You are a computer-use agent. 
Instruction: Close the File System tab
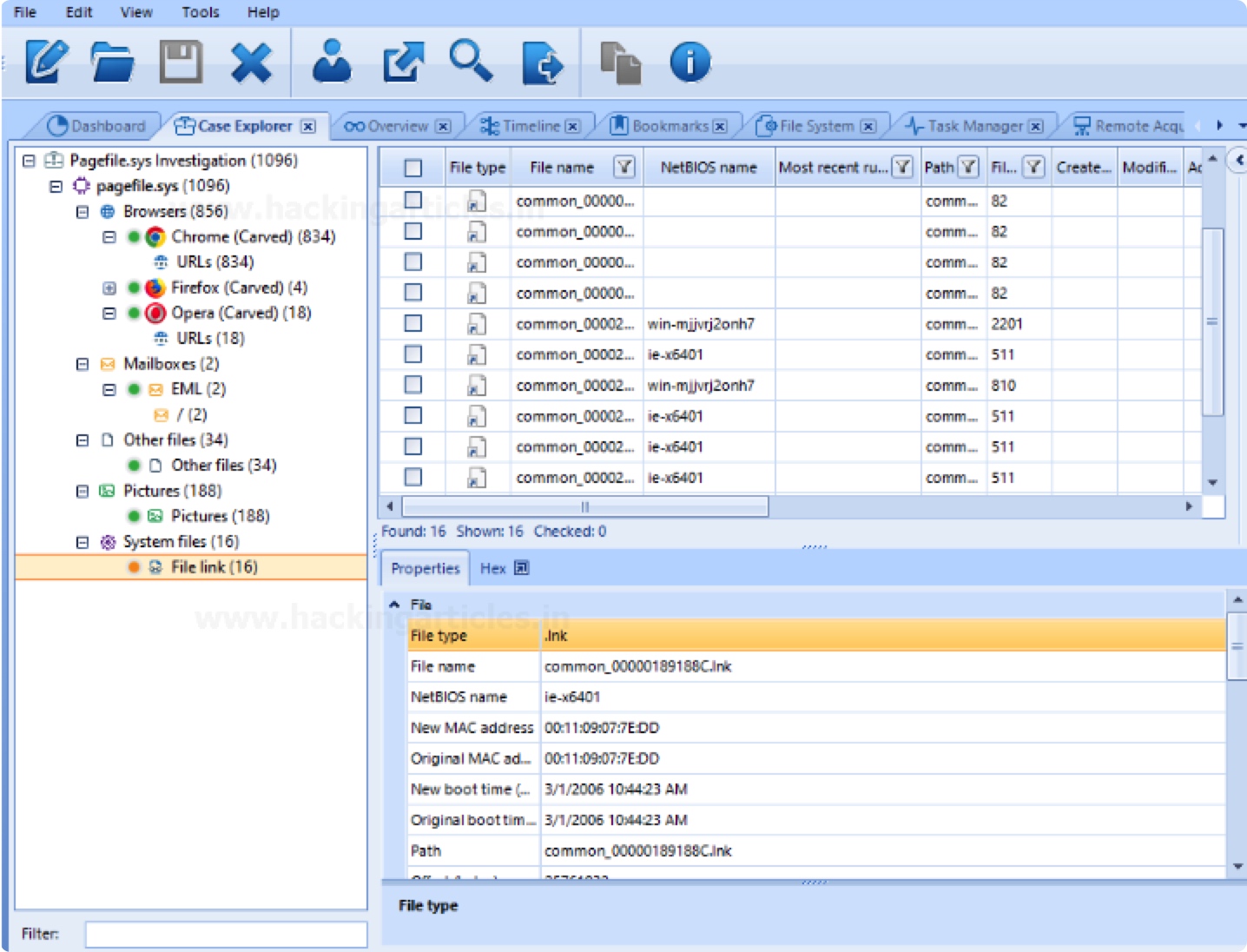868,126
